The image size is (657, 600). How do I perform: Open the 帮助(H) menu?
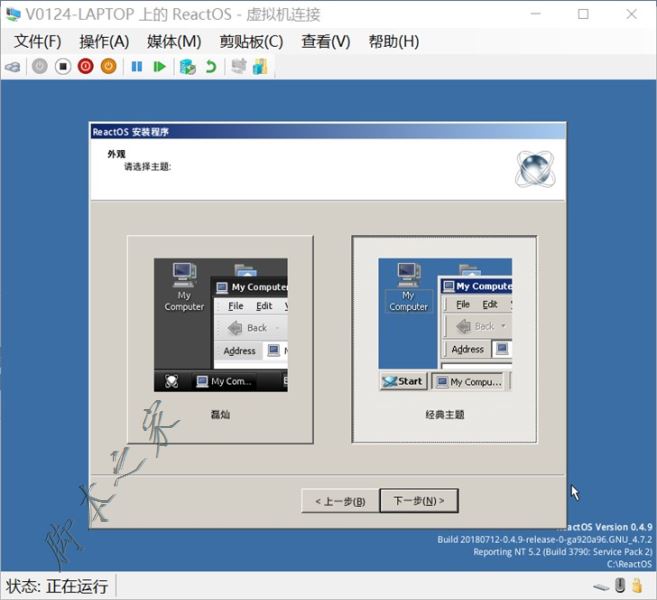coord(394,41)
